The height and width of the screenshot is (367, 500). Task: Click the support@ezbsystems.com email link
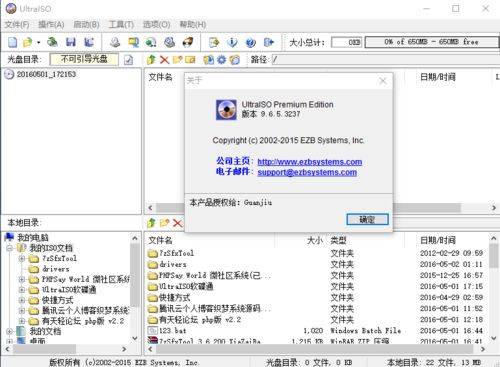(307, 172)
